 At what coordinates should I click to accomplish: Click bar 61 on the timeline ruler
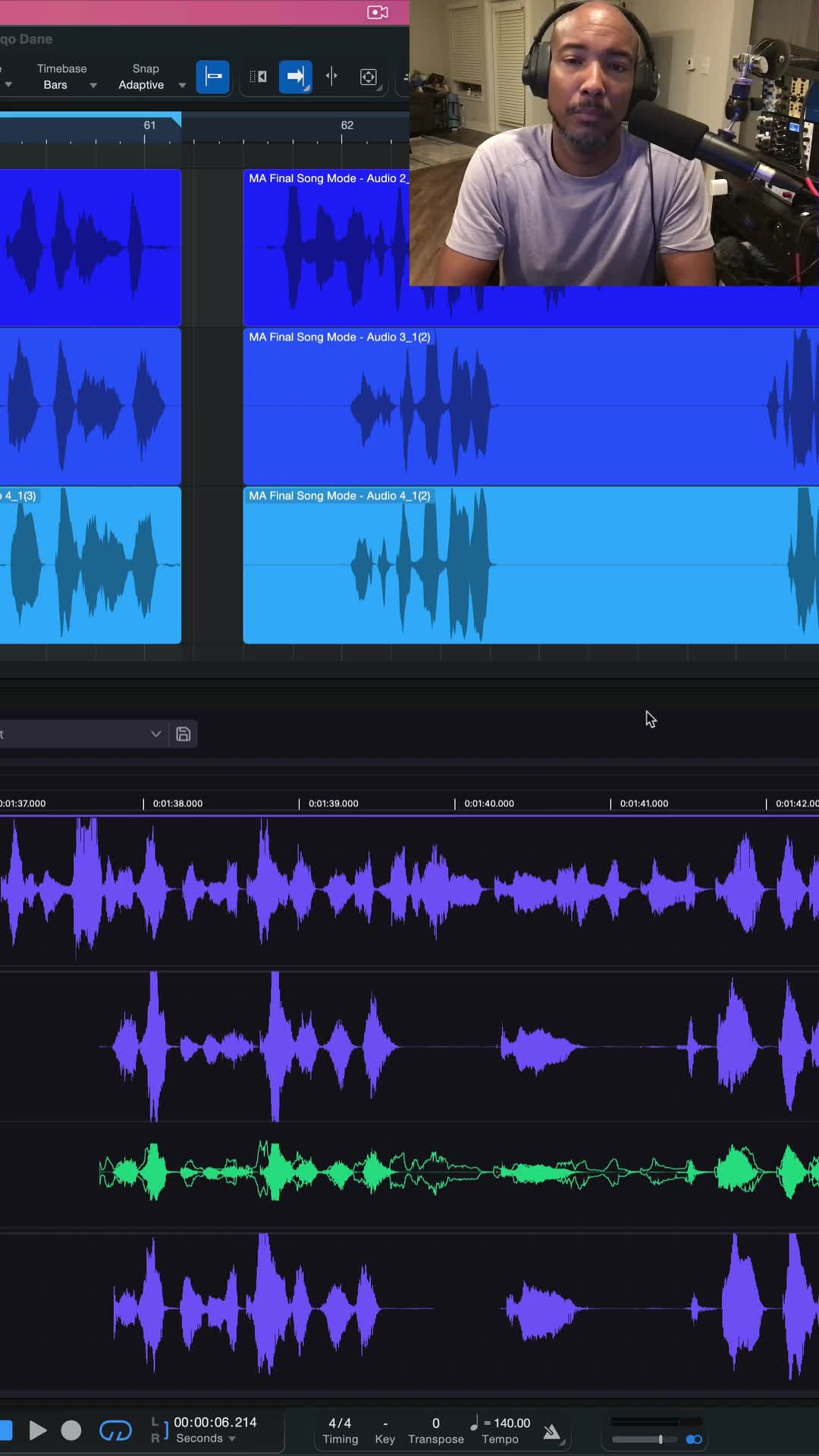point(149,126)
